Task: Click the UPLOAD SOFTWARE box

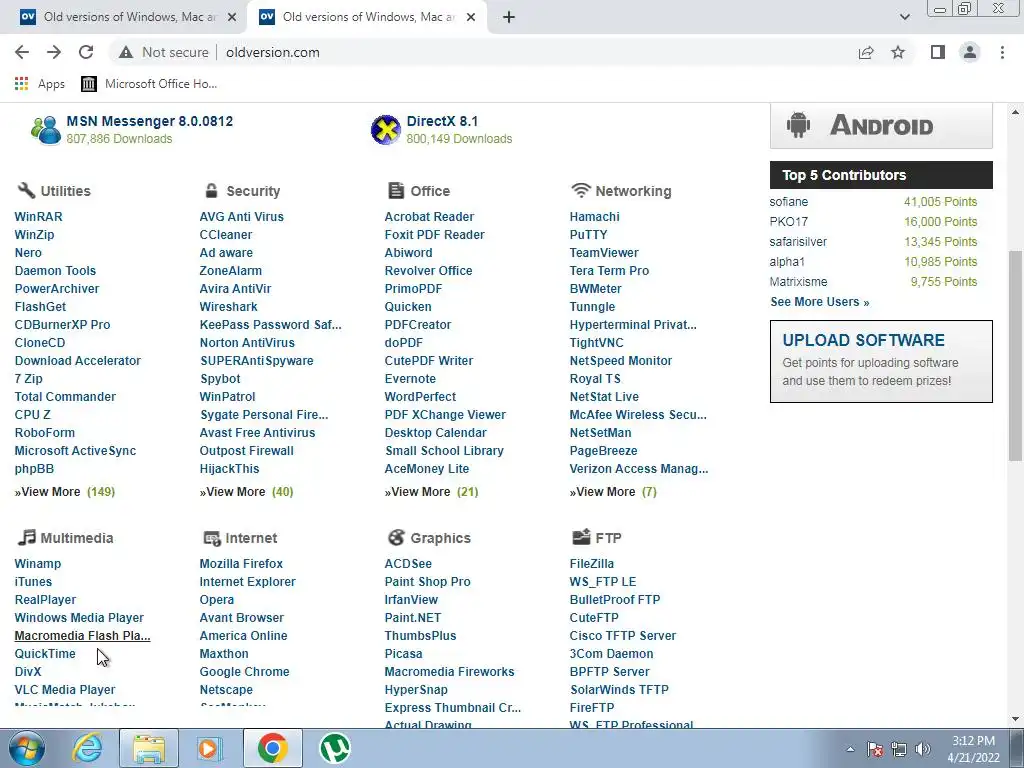Action: tap(881, 361)
